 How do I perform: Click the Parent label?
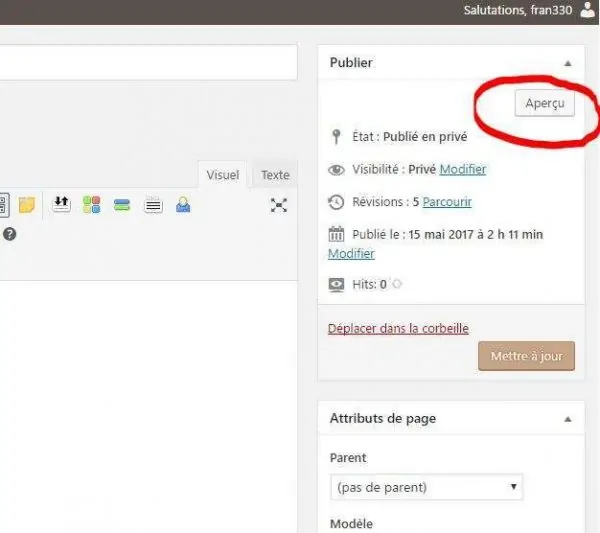point(348,458)
